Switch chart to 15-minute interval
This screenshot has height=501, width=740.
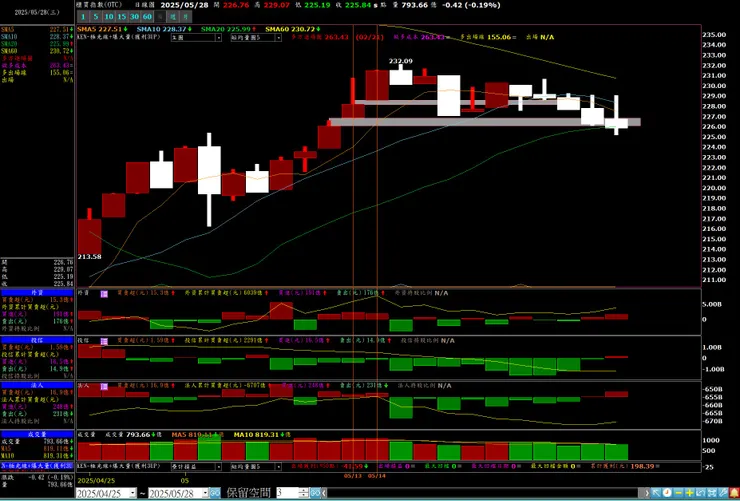tap(122, 17)
